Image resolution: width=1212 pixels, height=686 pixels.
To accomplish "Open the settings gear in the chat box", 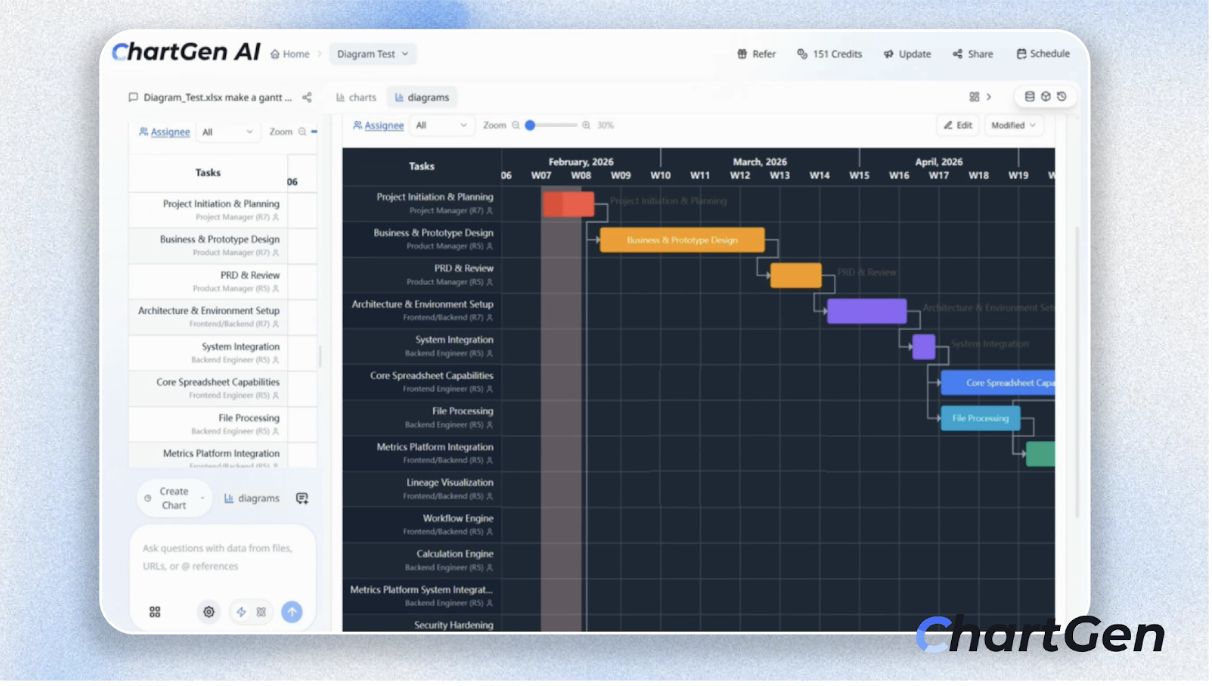I will [209, 613].
